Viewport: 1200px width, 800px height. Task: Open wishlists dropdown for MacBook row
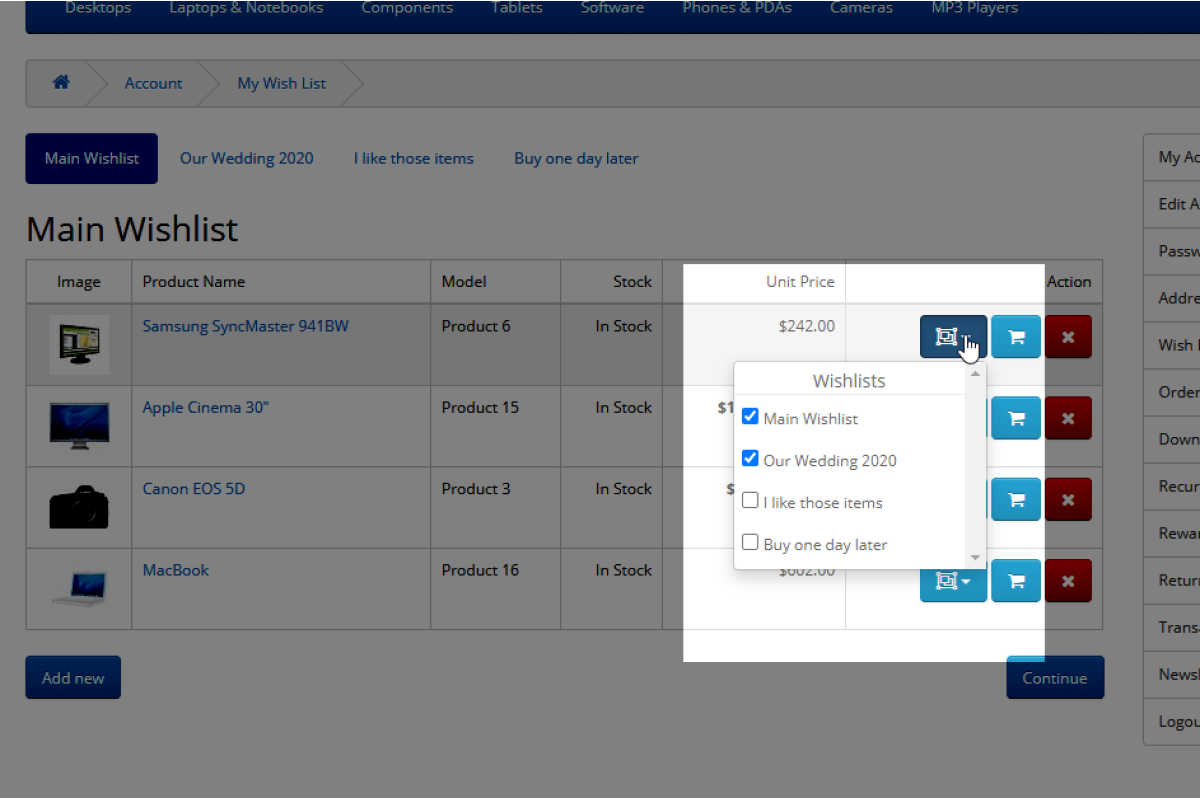952,581
